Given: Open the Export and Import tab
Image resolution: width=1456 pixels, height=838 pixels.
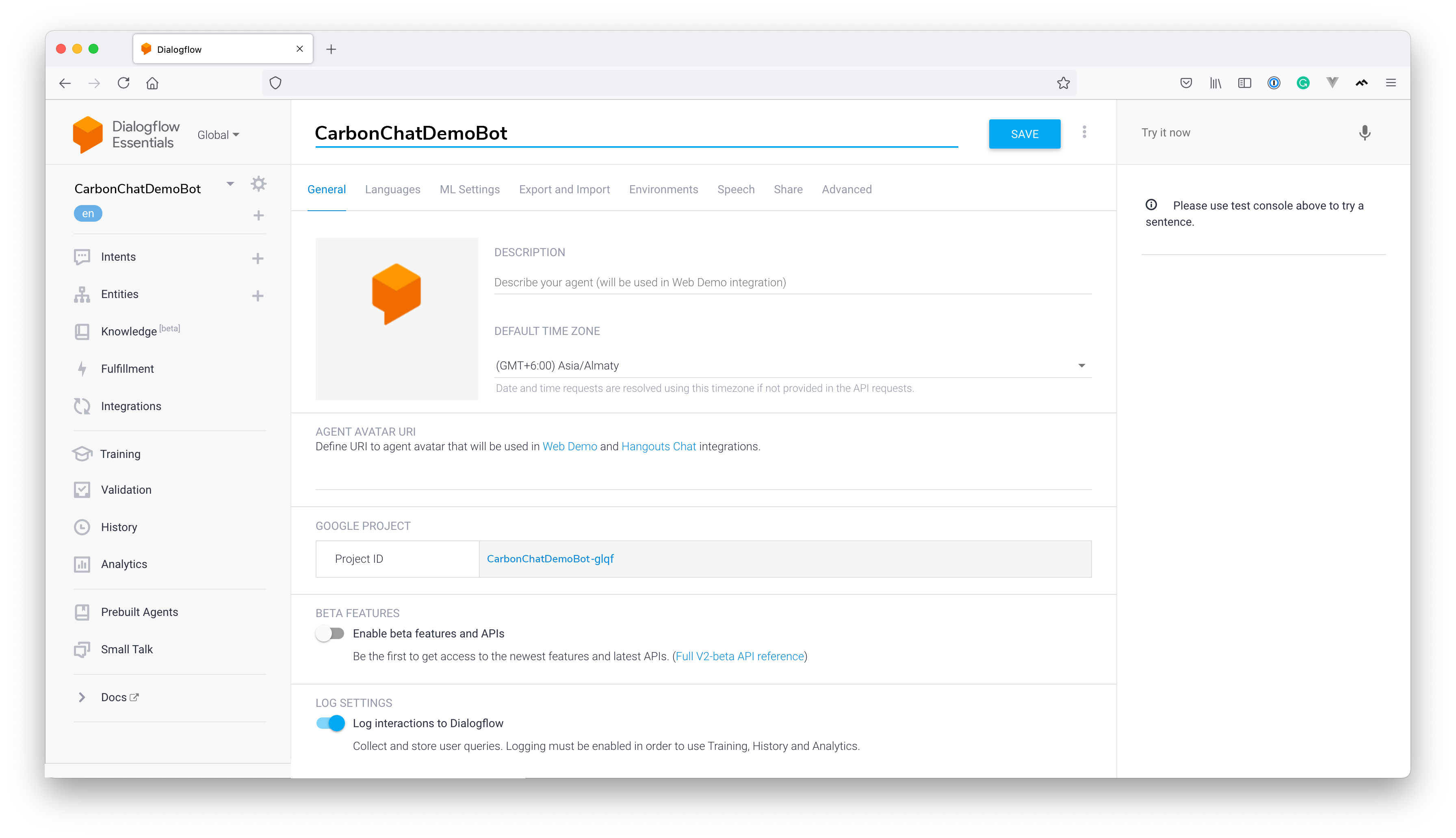Looking at the screenshot, I should (x=564, y=189).
